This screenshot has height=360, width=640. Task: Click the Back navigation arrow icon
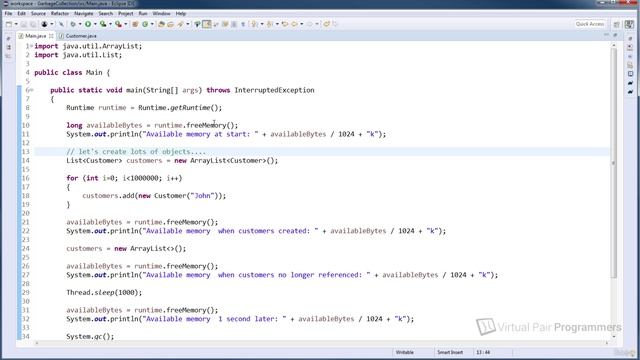pyautogui.click(x=295, y=24)
